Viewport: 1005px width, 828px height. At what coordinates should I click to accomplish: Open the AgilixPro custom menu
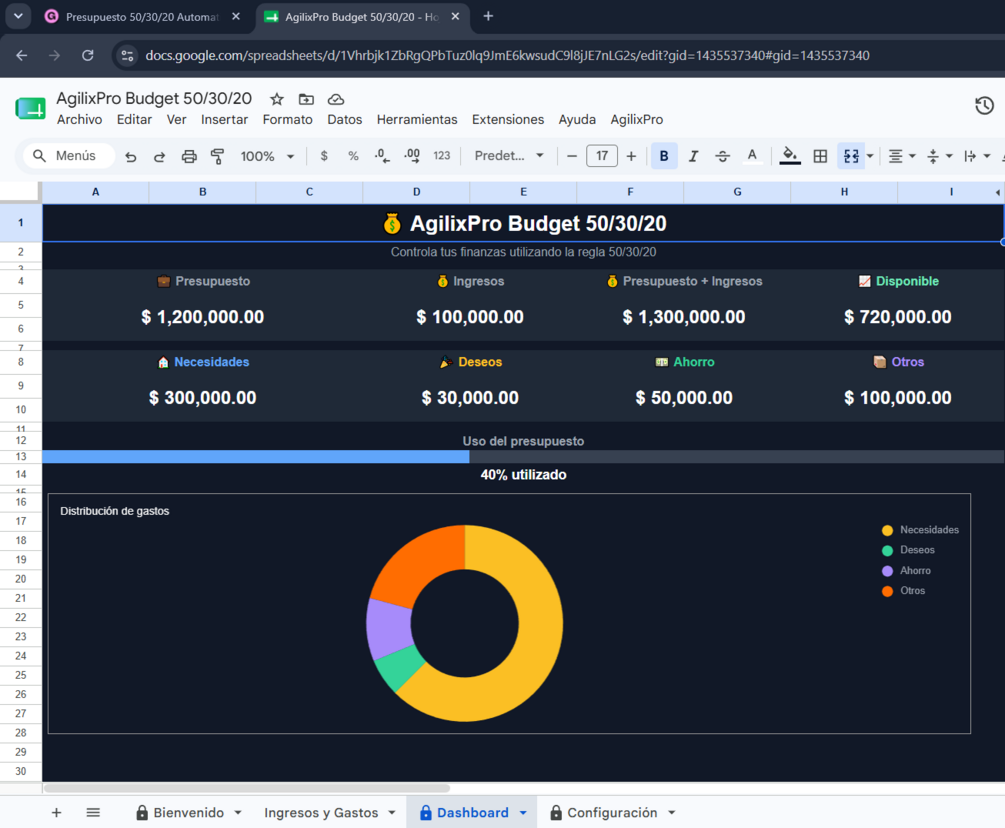[x=636, y=120]
